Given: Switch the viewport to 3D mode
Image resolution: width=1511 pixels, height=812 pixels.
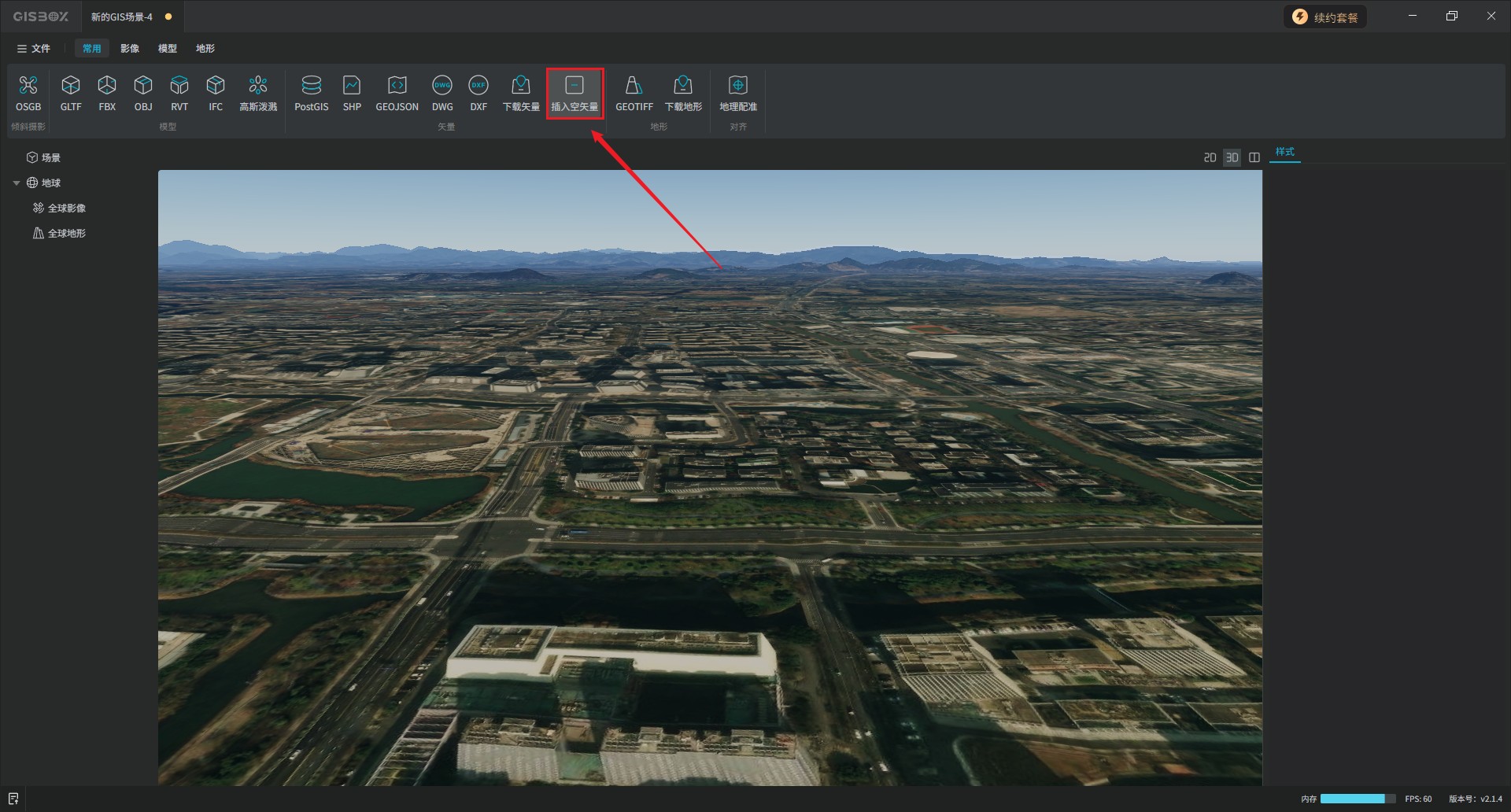Looking at the screenshot, I should [1232, 158].
